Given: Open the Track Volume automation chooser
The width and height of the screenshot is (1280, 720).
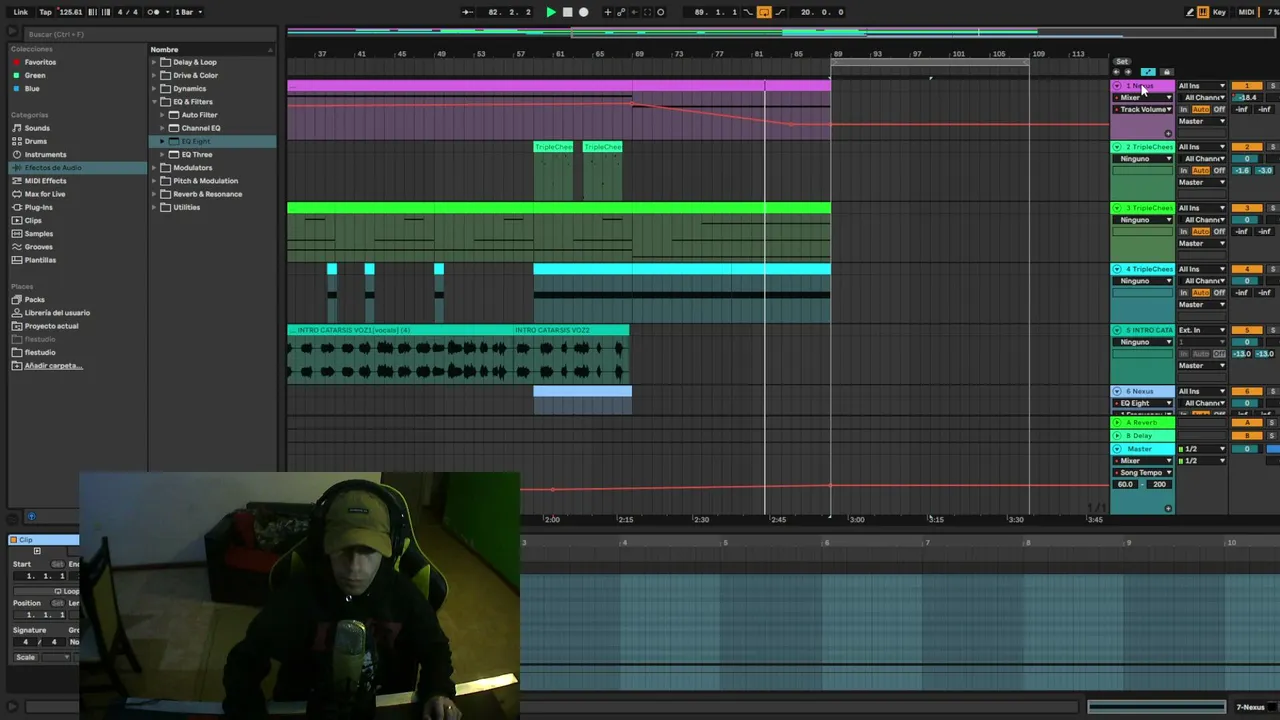Looking at the screenshot, I should [1145, 109].
